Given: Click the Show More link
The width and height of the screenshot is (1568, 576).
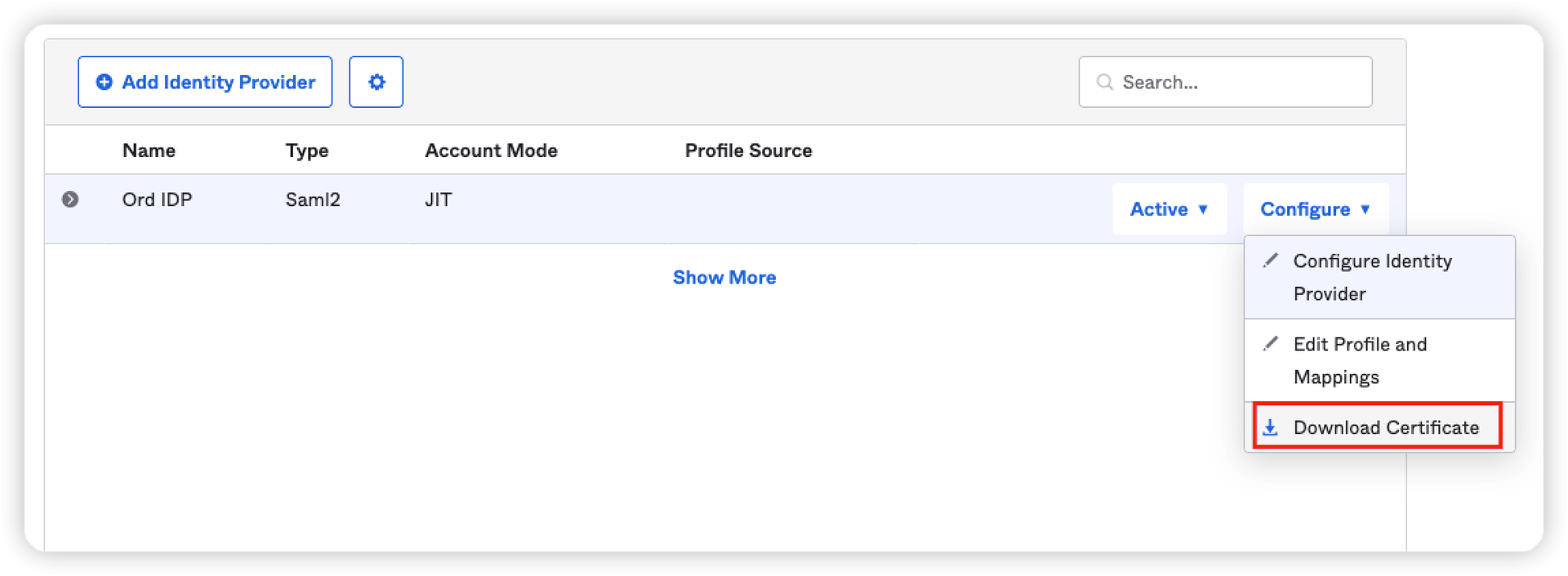Looking at the screenshot, I should click(x=724, y=278).
